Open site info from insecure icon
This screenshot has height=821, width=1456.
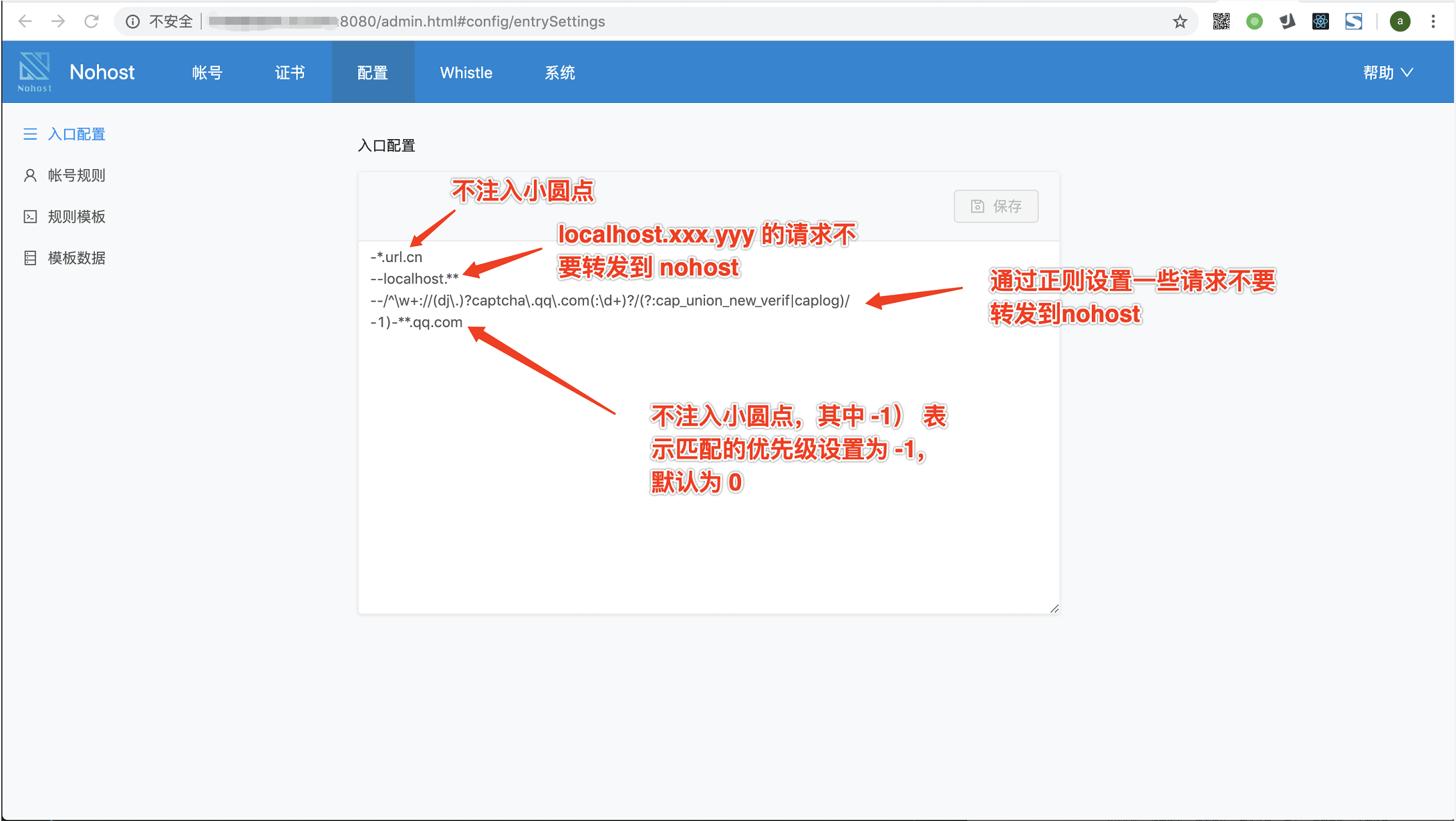point(133,21)
